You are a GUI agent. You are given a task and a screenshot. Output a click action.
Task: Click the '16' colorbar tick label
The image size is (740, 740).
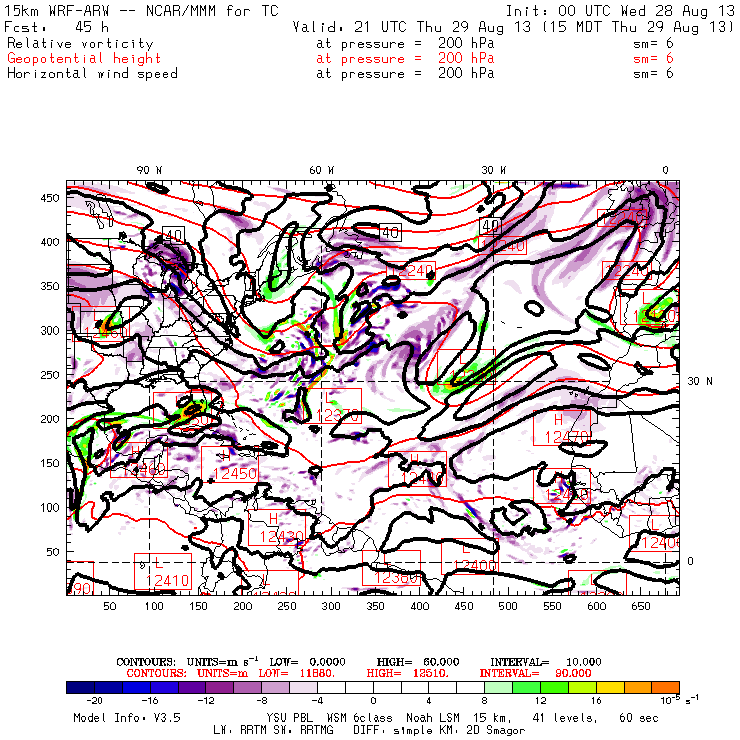point(597,700)
